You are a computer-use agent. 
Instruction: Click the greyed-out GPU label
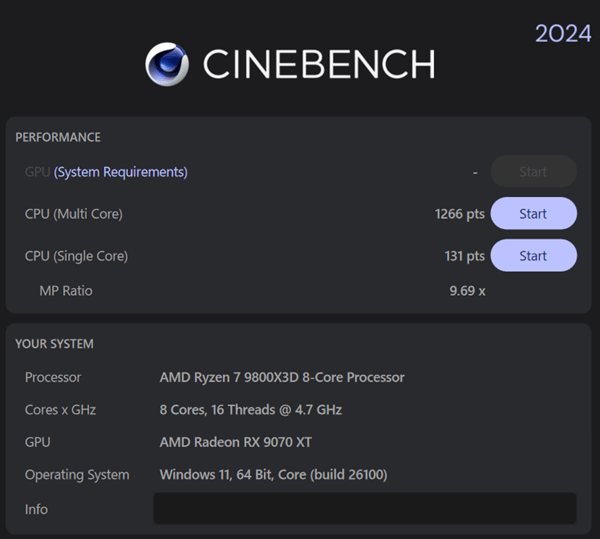[x=38, y=172]
